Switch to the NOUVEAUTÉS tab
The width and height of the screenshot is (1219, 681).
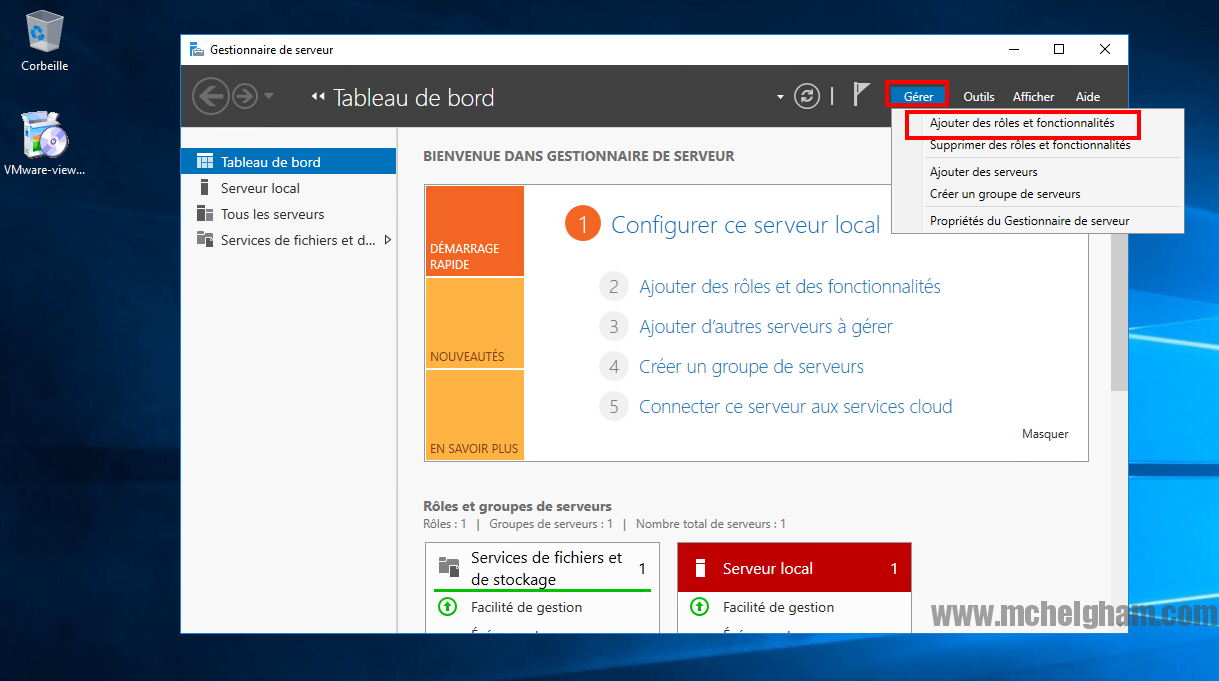click(475, 323)
